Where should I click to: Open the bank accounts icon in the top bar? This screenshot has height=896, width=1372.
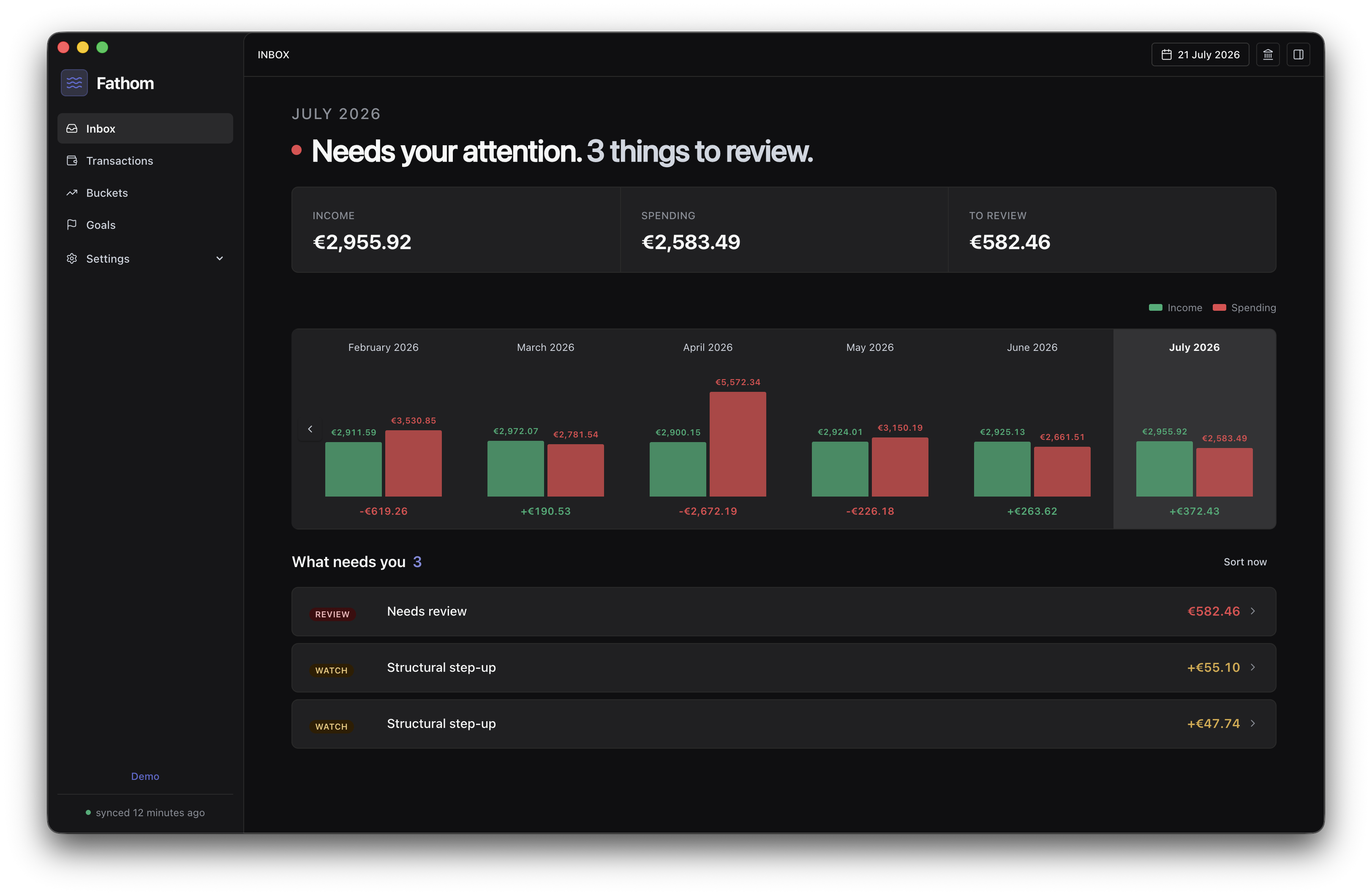pyautogui.click(x=1268, y=55)
